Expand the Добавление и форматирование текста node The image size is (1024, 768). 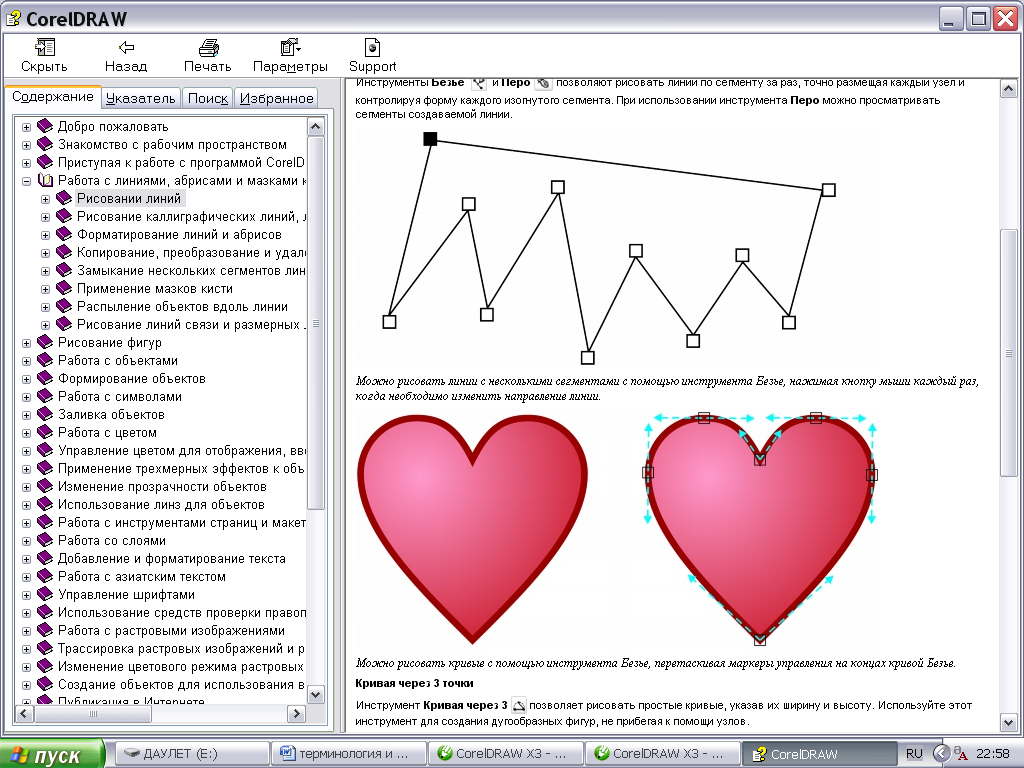[26, 559]
